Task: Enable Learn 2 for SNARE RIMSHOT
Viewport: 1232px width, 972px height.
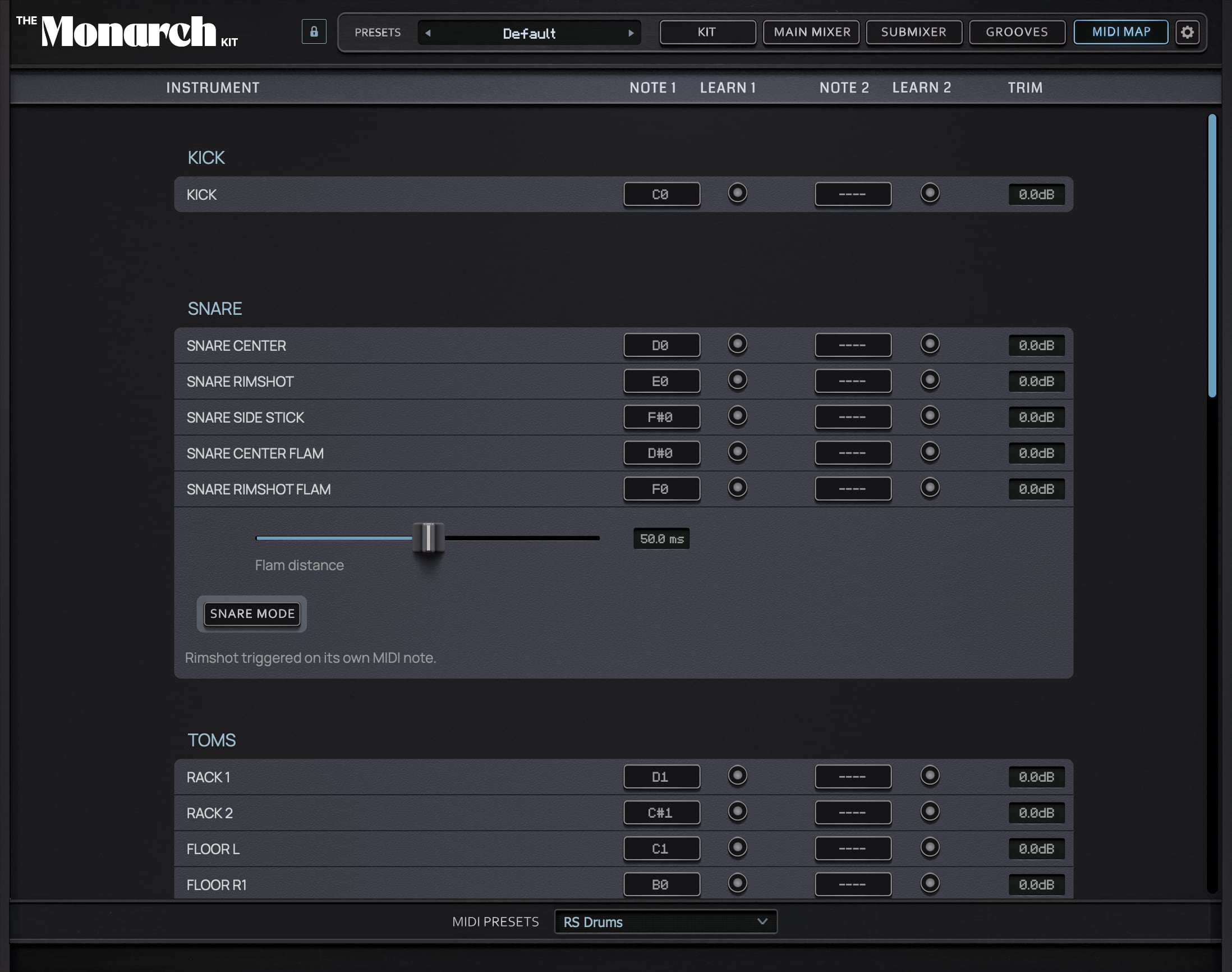Action: point(930,379)
